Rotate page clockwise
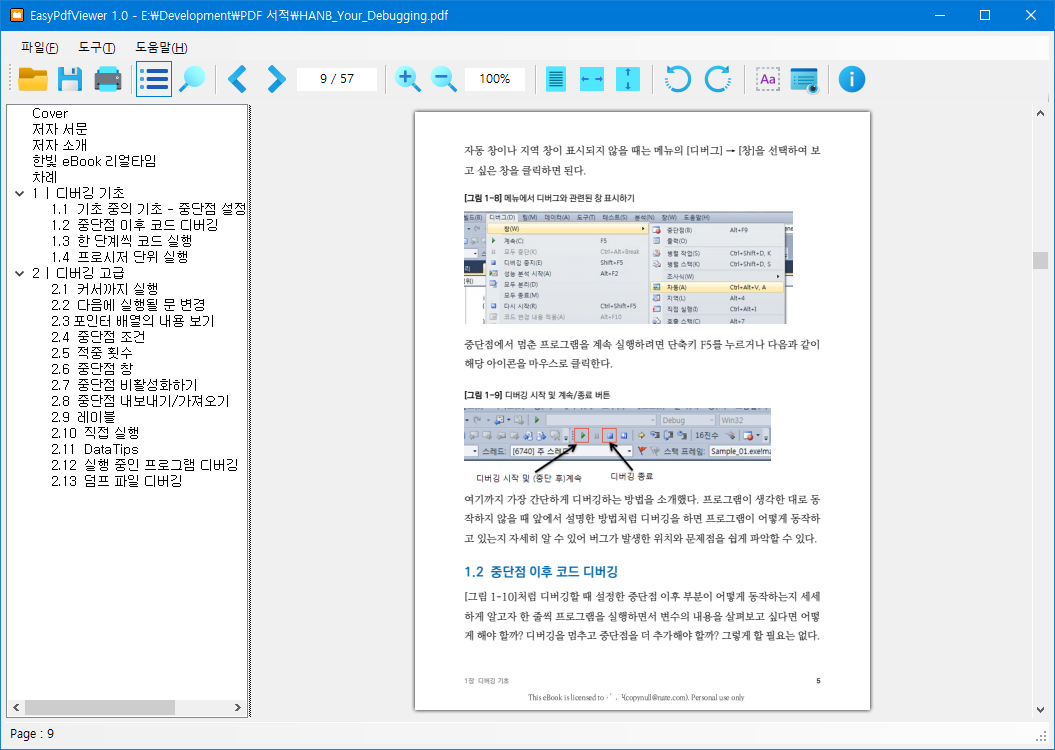The height and width of the screenshot is (750, 1055). point(718,79)
